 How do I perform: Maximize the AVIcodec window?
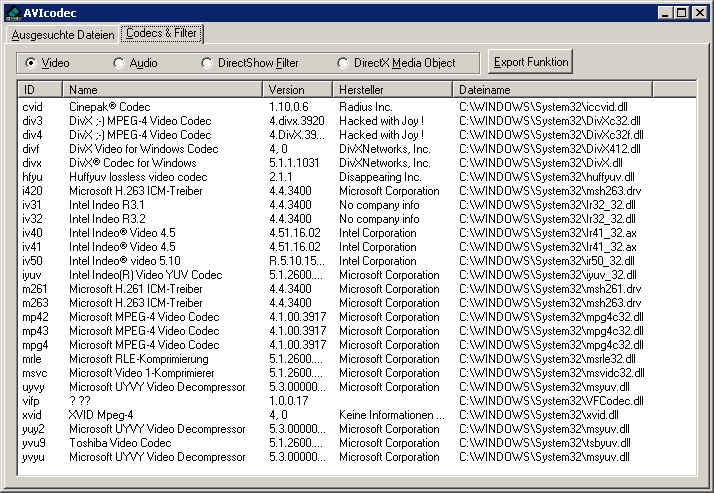[682, 13]
